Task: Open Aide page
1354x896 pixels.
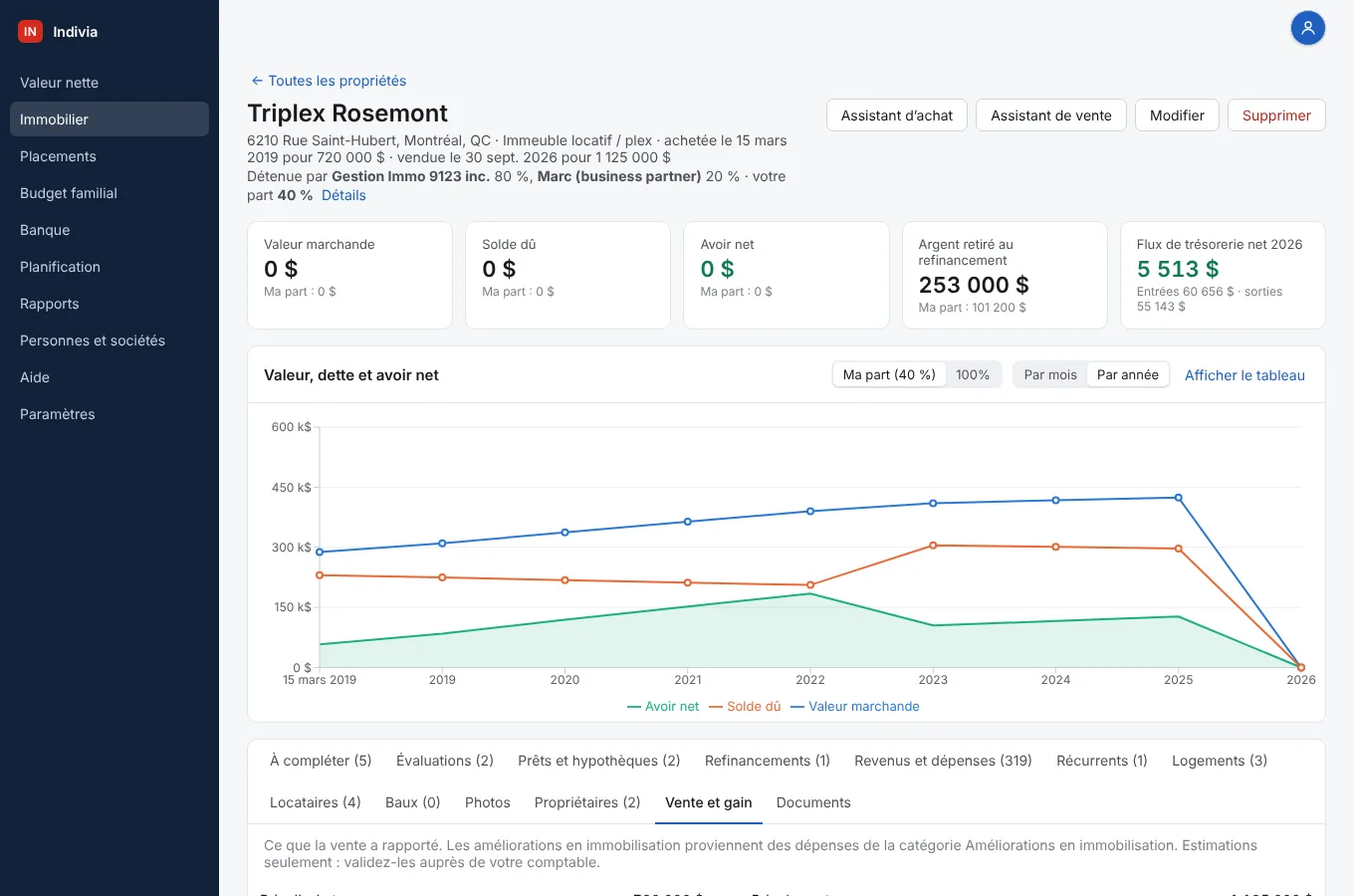Action: click(x=110, y=377)
